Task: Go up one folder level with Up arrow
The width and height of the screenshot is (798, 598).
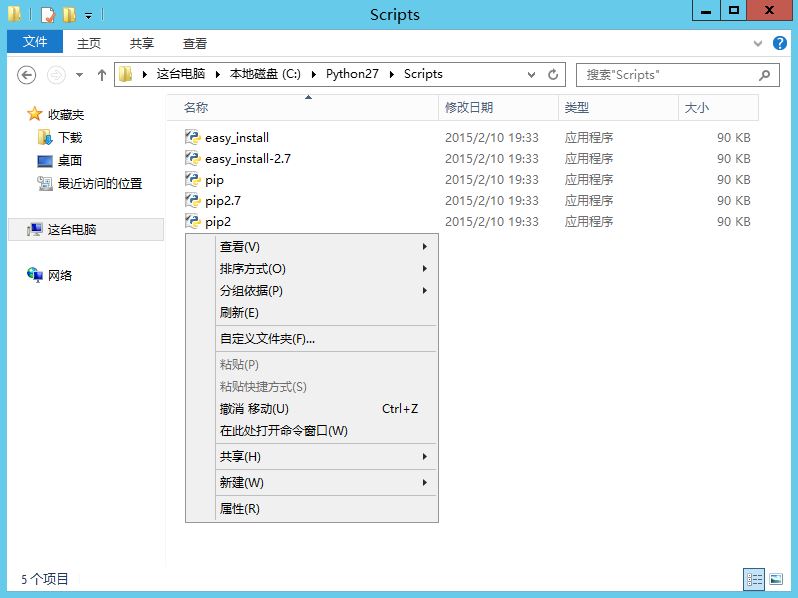Action: click(x=101, y=75)
